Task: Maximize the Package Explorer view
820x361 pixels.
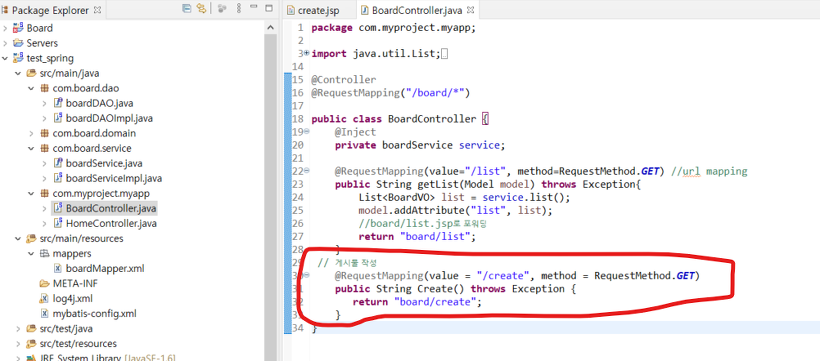Action: pos(269,8)
